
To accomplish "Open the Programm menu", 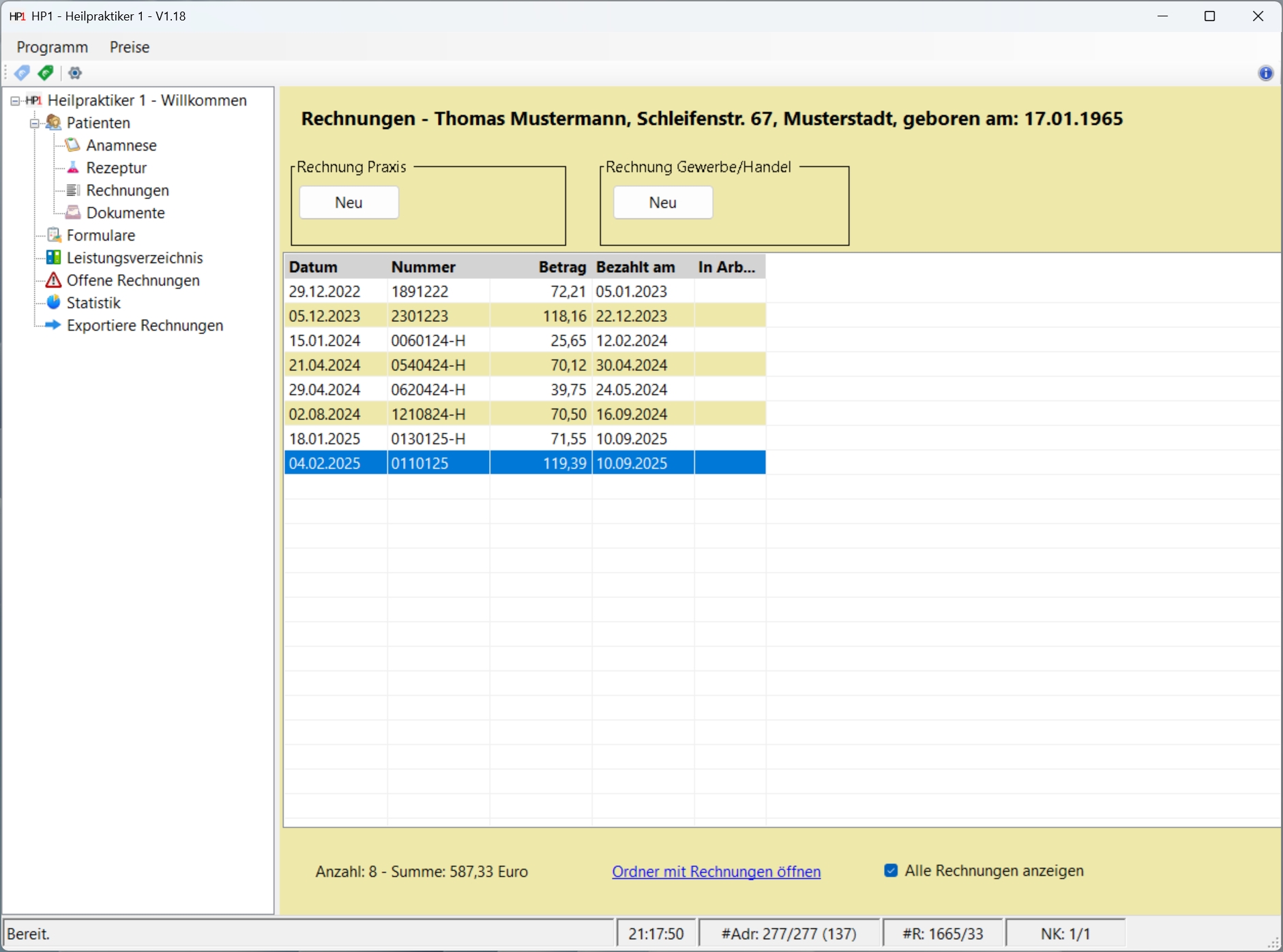I will pyautogui.click(x=53, y=47).
